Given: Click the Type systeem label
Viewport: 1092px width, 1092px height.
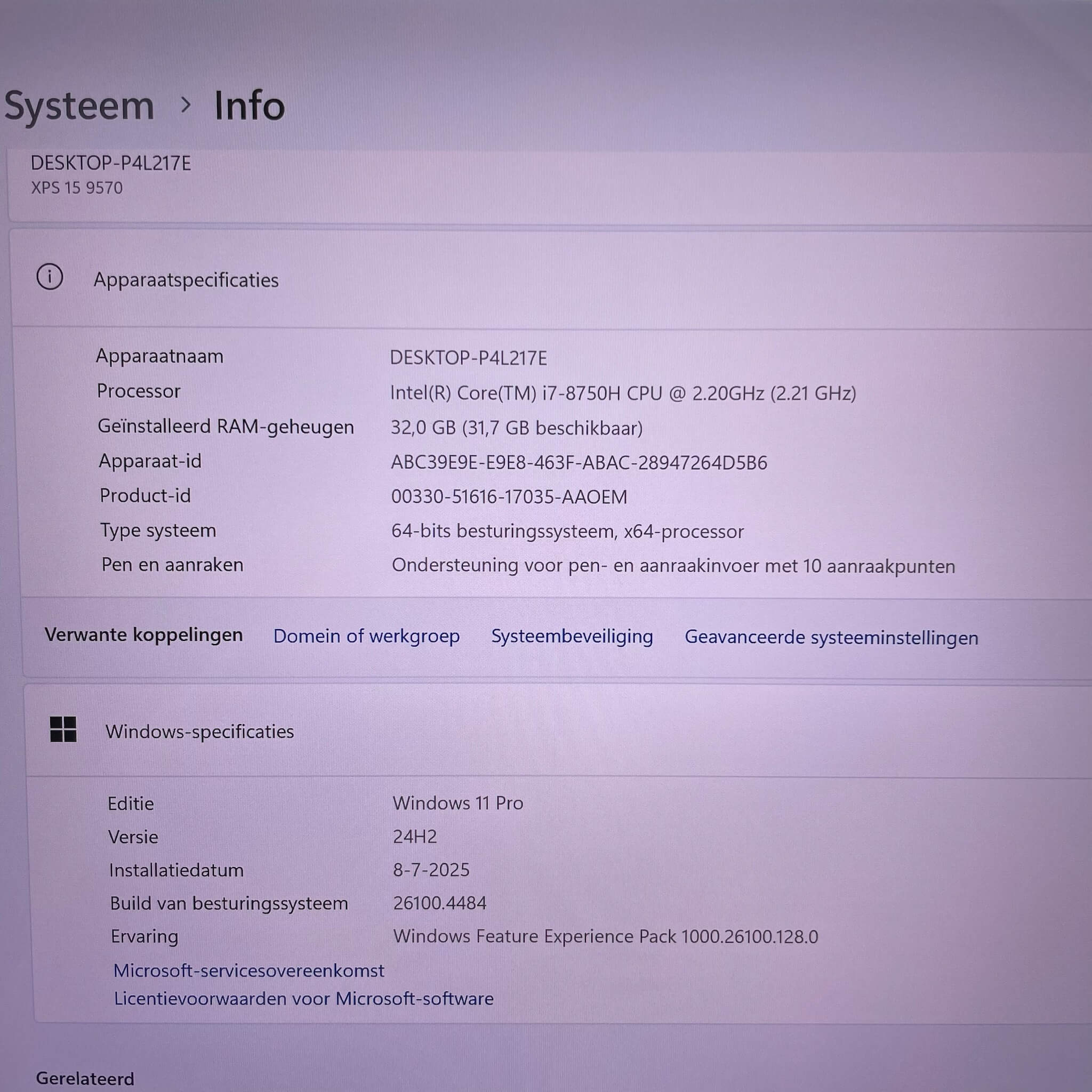Looking at the screenshot, I should [x=158, y=531].
